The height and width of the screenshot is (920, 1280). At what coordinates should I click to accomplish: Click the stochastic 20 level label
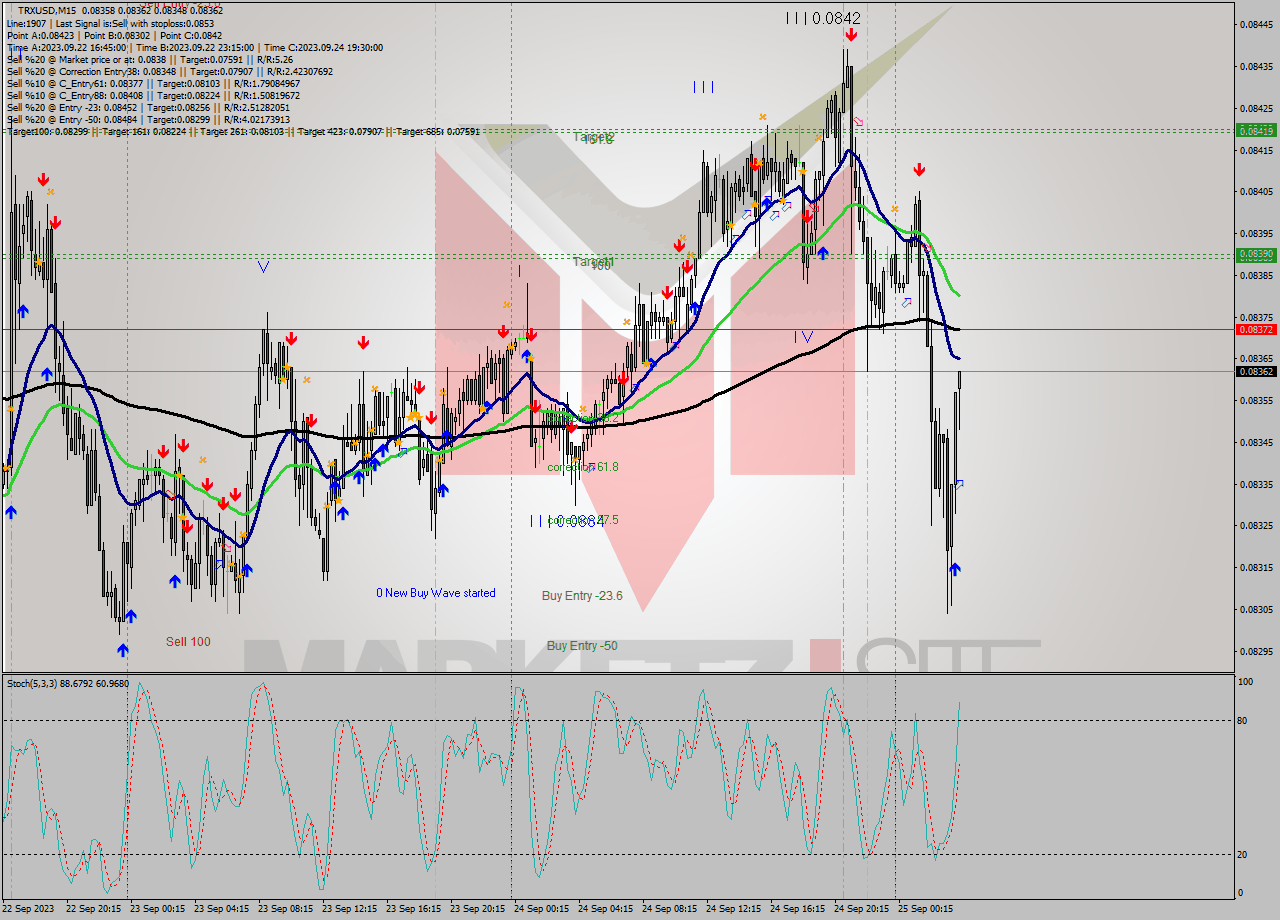(x=1244, y=854)
